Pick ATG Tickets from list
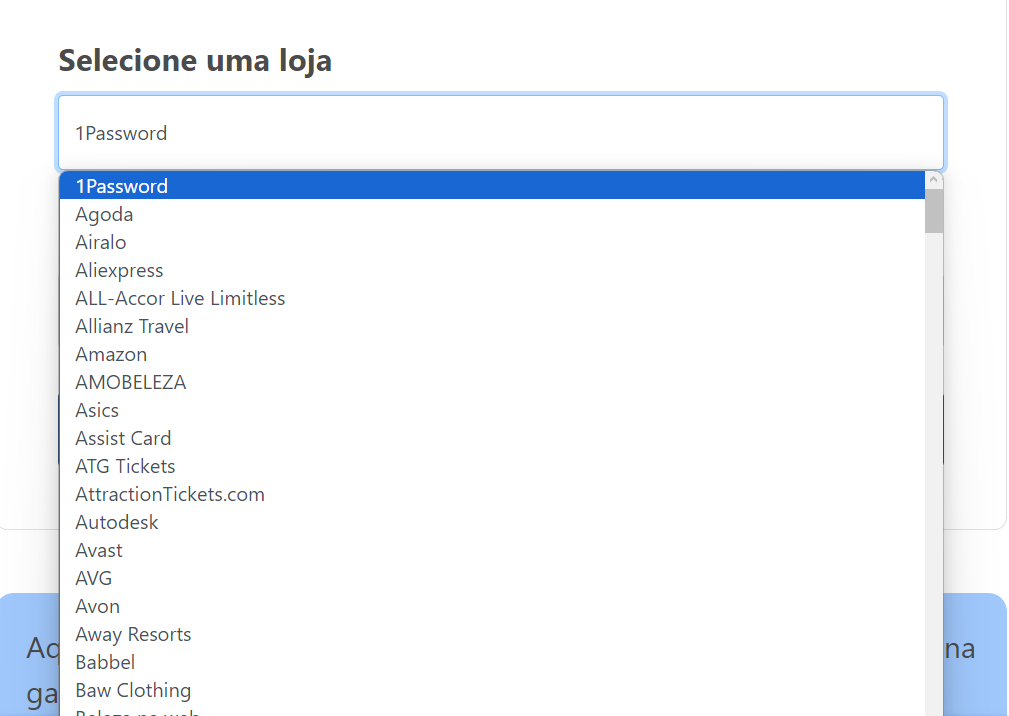 pos(125,466)
